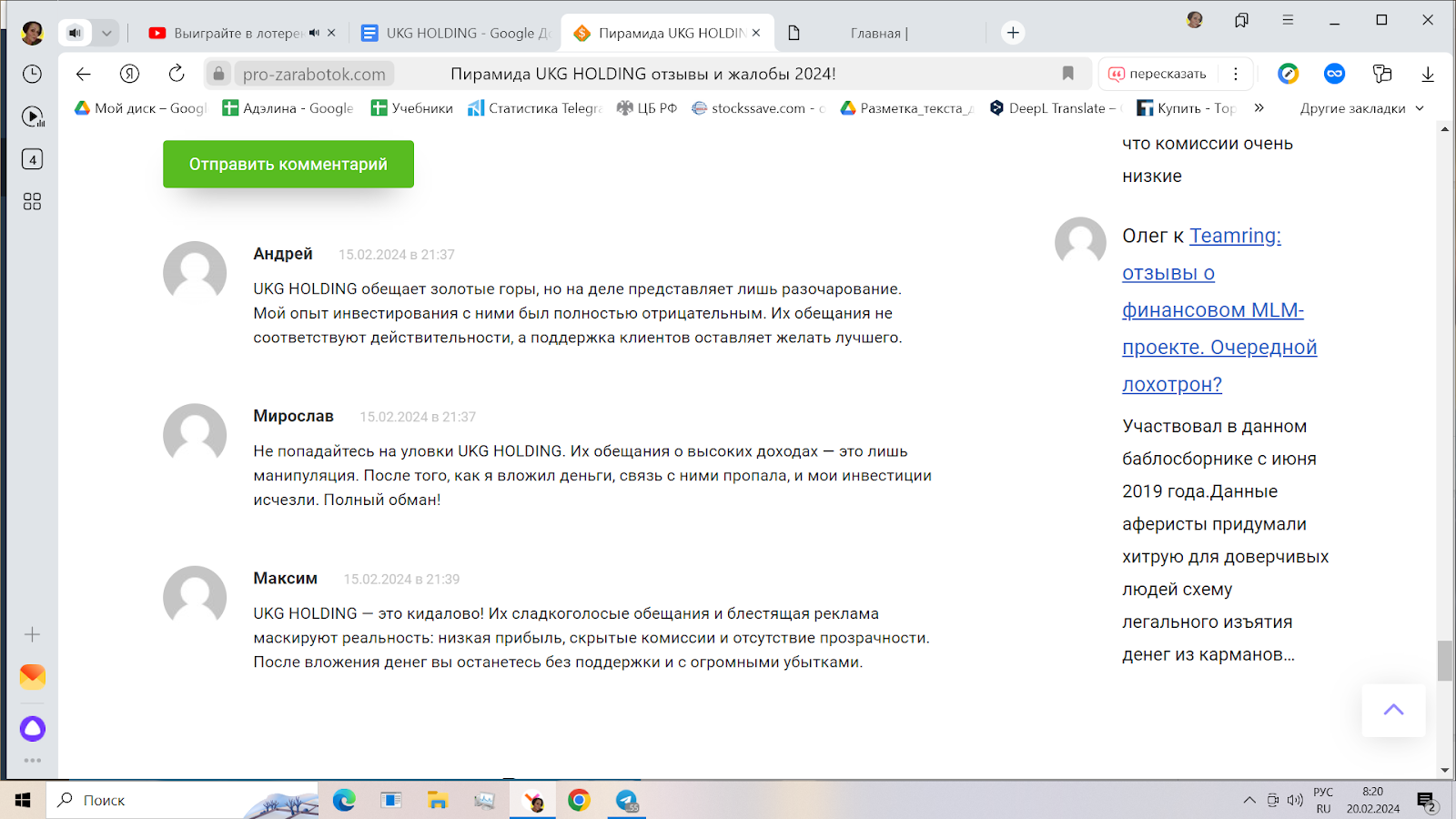1456x819 pixels.
Task: Toggle sound indicator button in tab strip
Action: 76,33
